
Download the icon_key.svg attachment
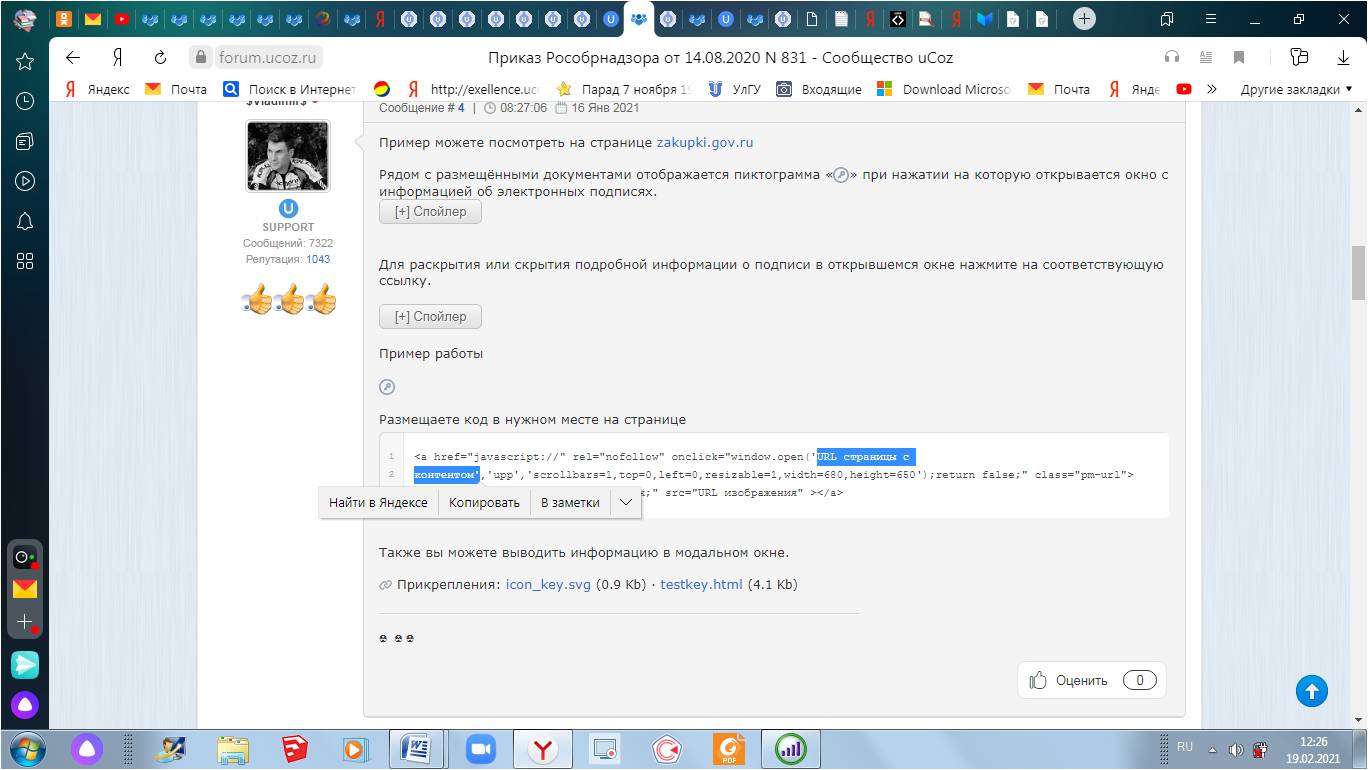(x=548, y=585)
